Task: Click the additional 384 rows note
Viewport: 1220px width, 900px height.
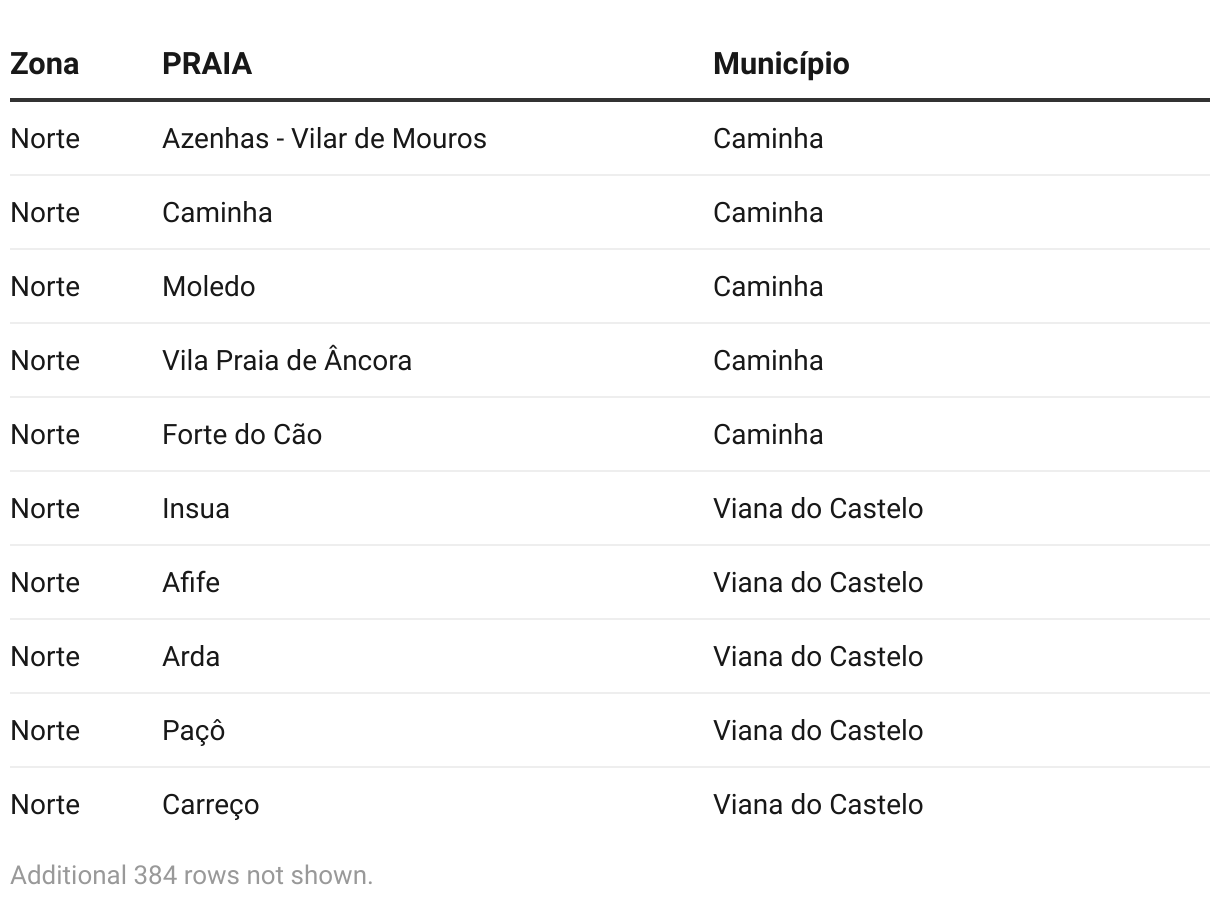Action: [192, 875]
